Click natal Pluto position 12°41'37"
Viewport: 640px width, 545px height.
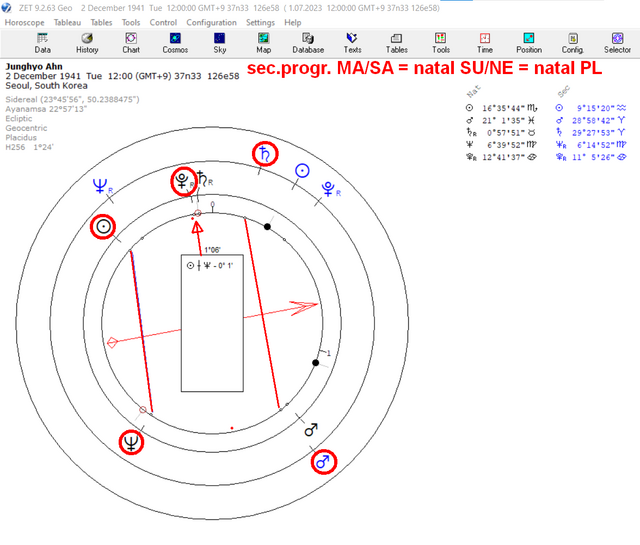[x=503, y=157]
